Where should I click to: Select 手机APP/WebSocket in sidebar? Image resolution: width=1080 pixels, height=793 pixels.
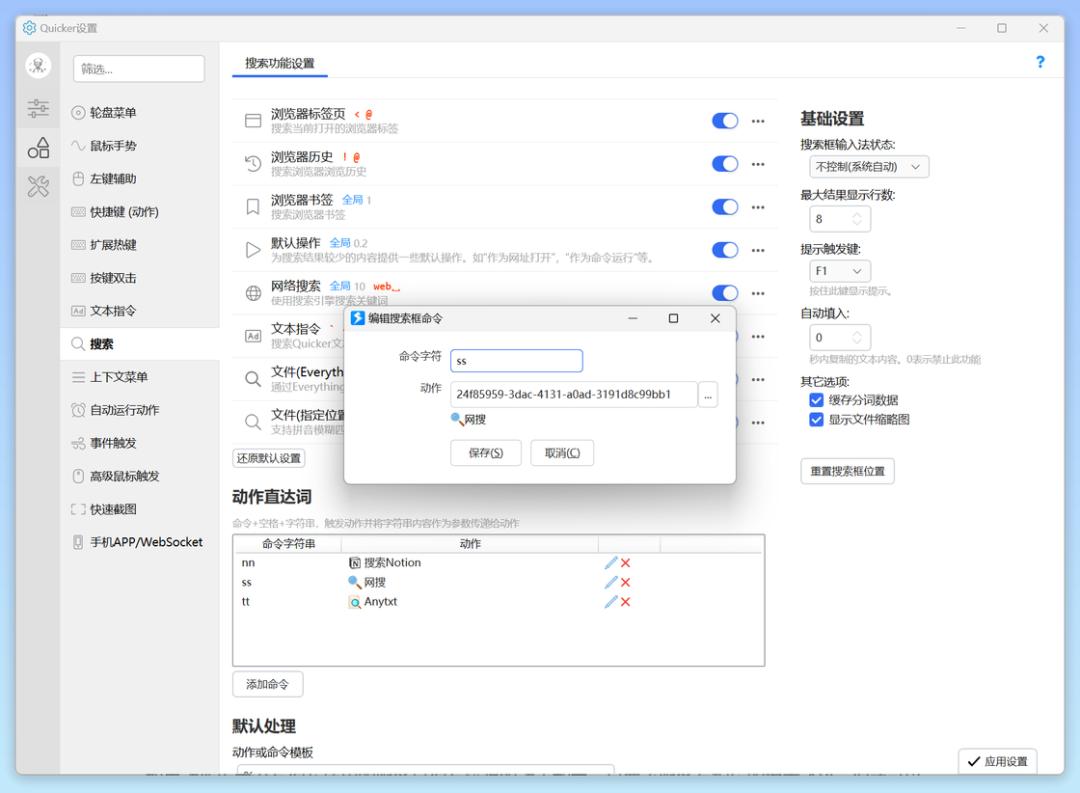(146, 542)
